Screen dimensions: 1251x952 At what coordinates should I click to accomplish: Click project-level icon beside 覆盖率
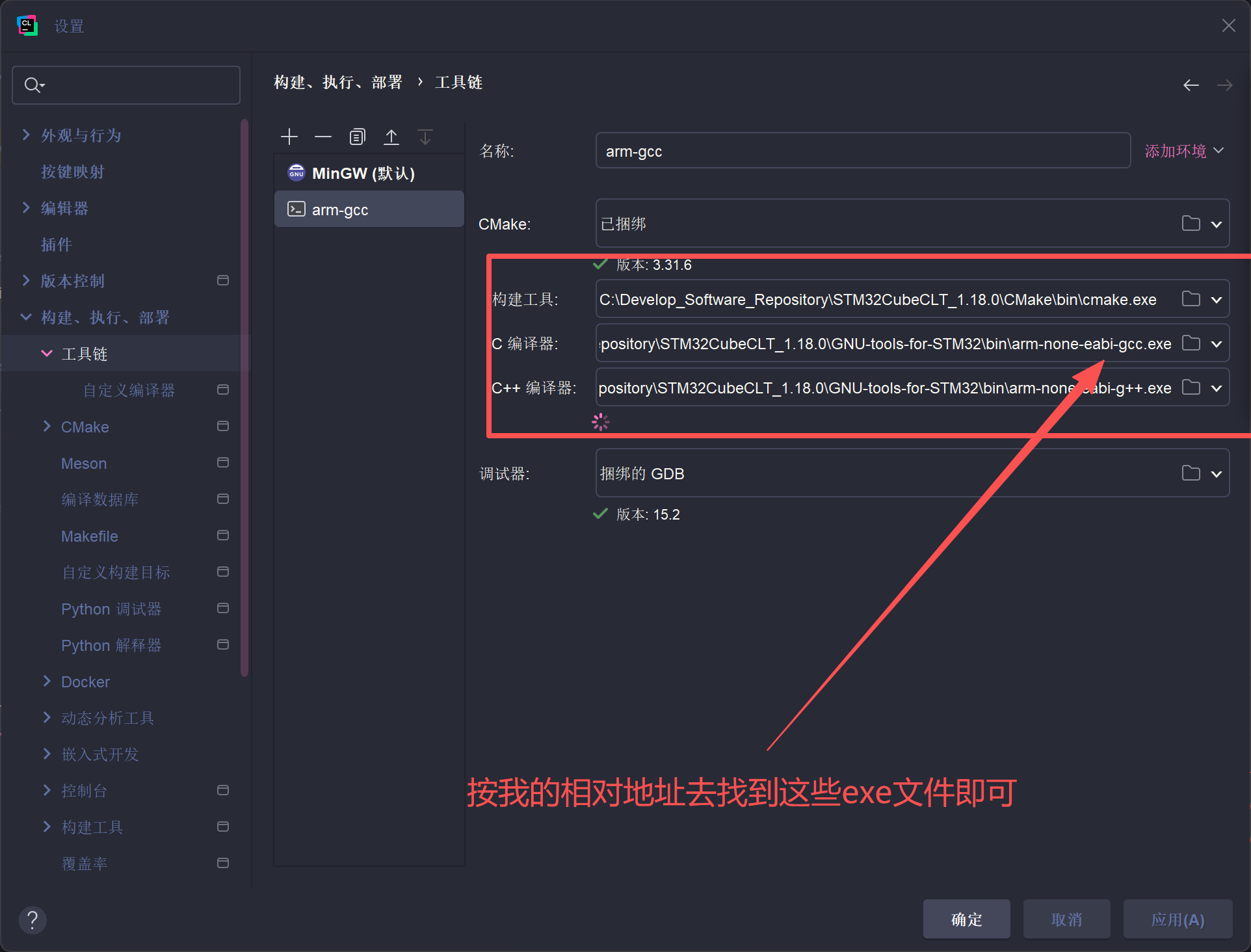(x=223, y=863)
